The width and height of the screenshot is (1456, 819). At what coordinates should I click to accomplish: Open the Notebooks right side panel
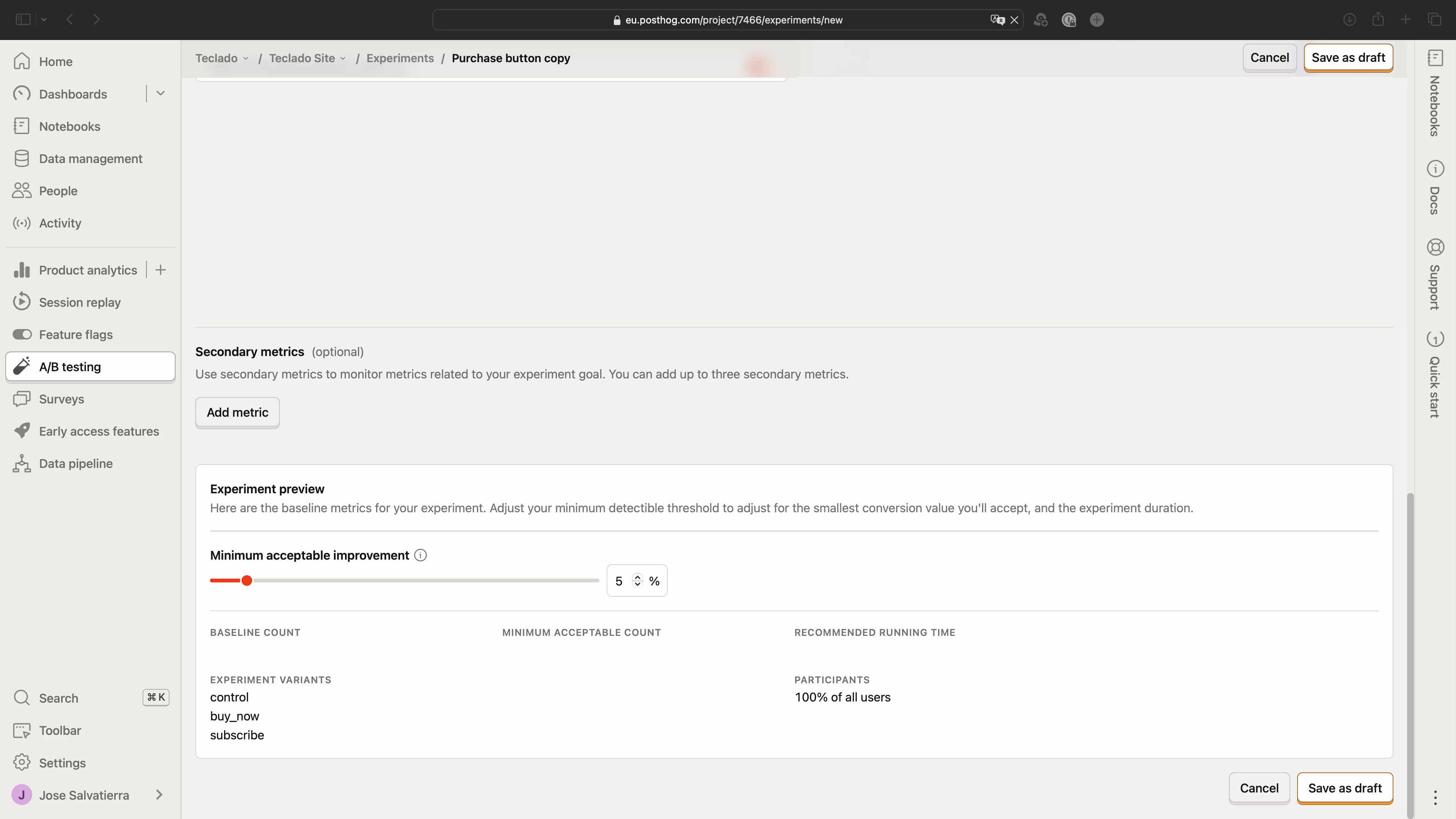pos(1435,93)
